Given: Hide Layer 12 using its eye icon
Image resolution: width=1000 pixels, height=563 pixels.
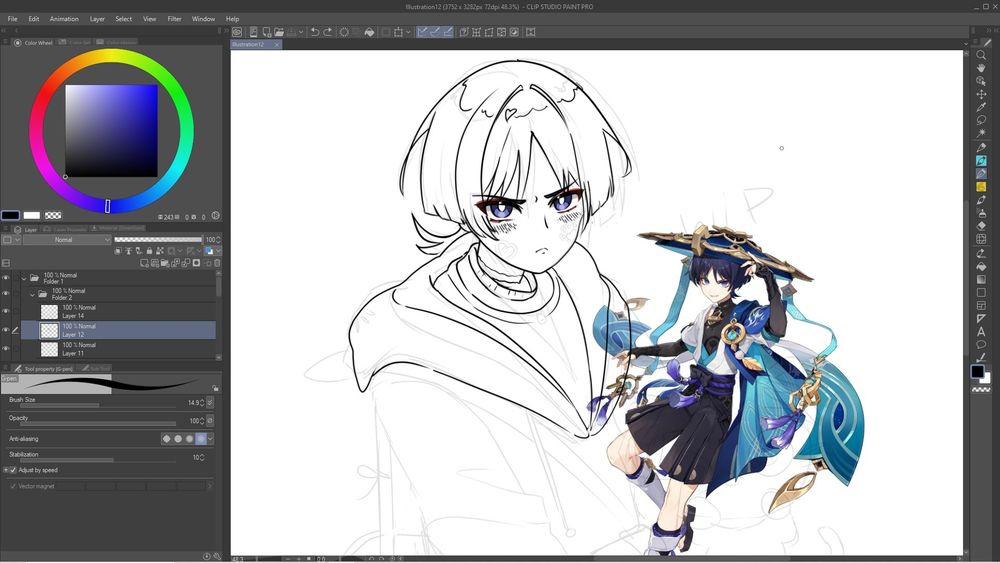Looking at the screenshot, I should pos(6,330).
